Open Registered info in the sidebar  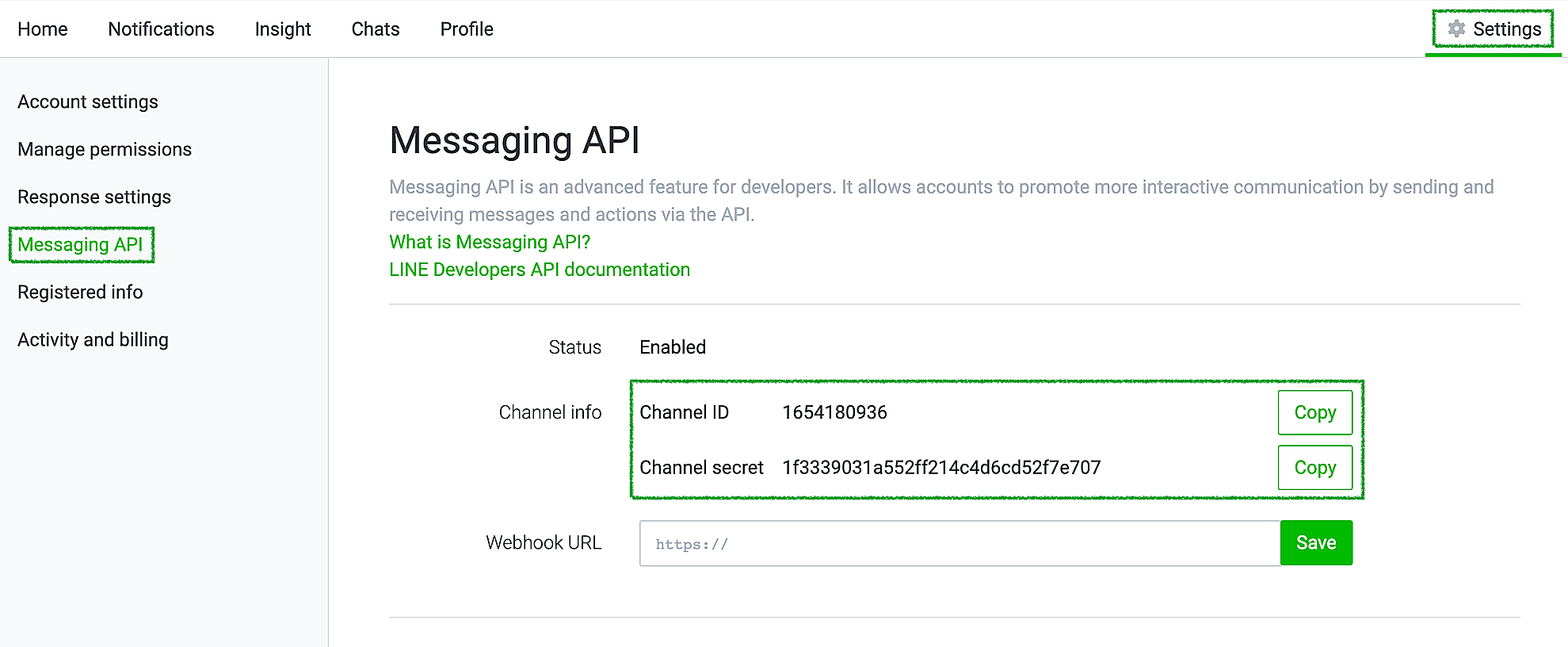pos(80,293)
